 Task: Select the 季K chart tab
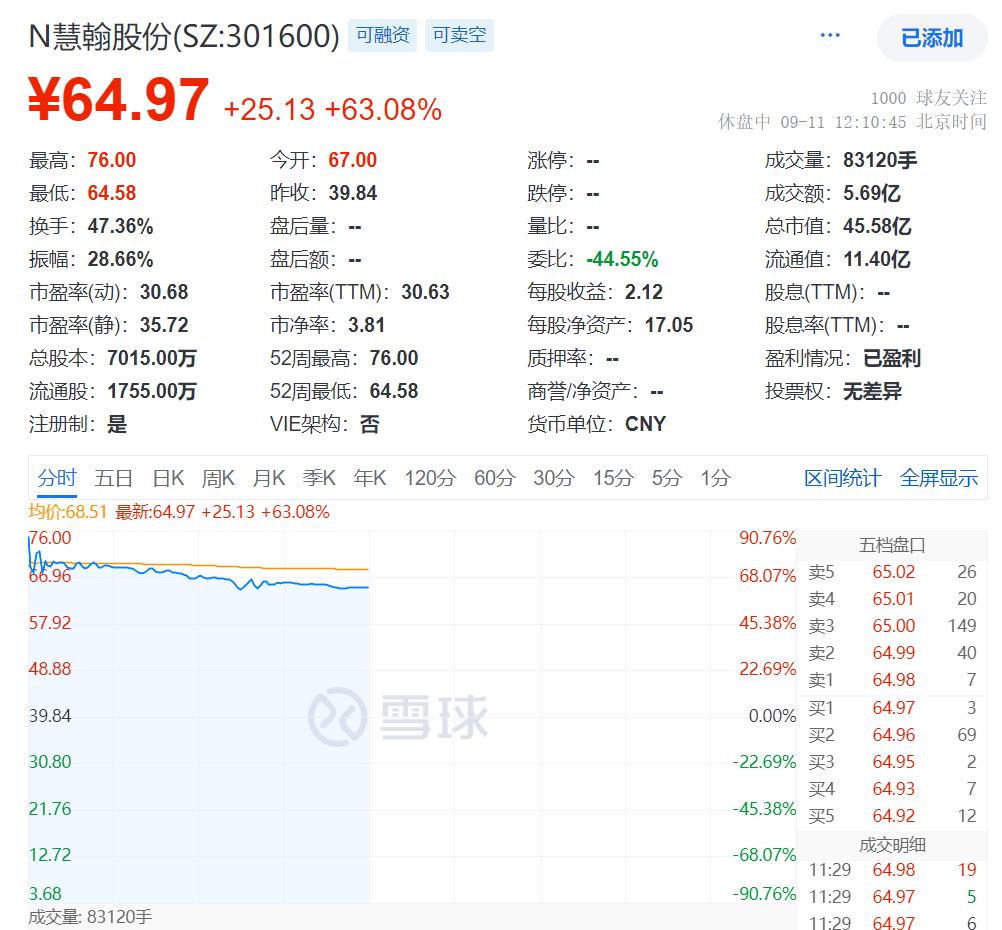320,478
